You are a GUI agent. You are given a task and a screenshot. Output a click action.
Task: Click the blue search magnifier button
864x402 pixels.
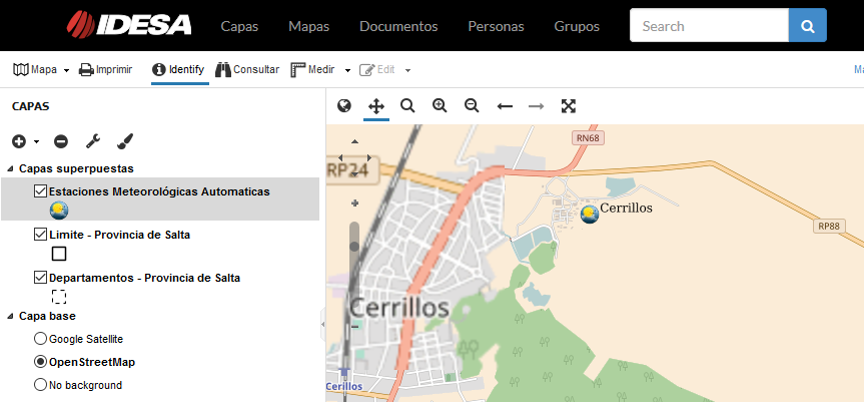(x=808, y=25)
